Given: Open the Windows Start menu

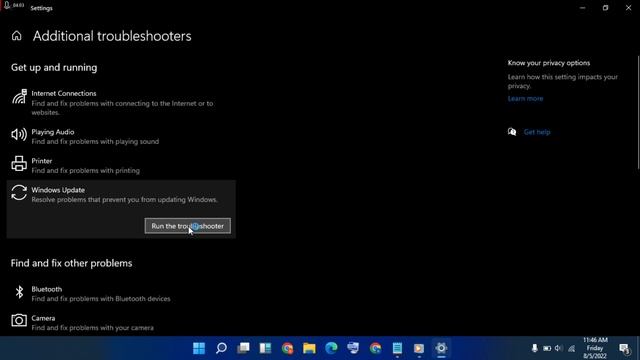Looking at the screenshot, I should (199, 348).
